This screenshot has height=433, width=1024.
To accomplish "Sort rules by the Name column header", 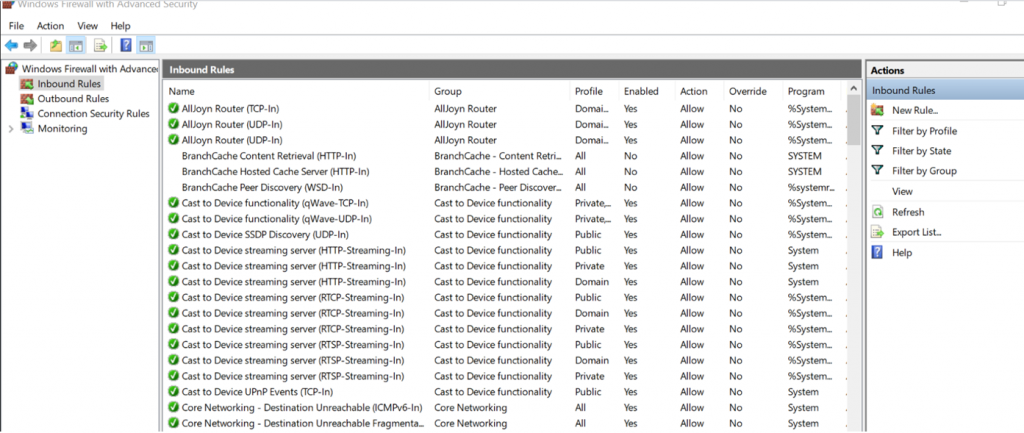I will [296, 91].
